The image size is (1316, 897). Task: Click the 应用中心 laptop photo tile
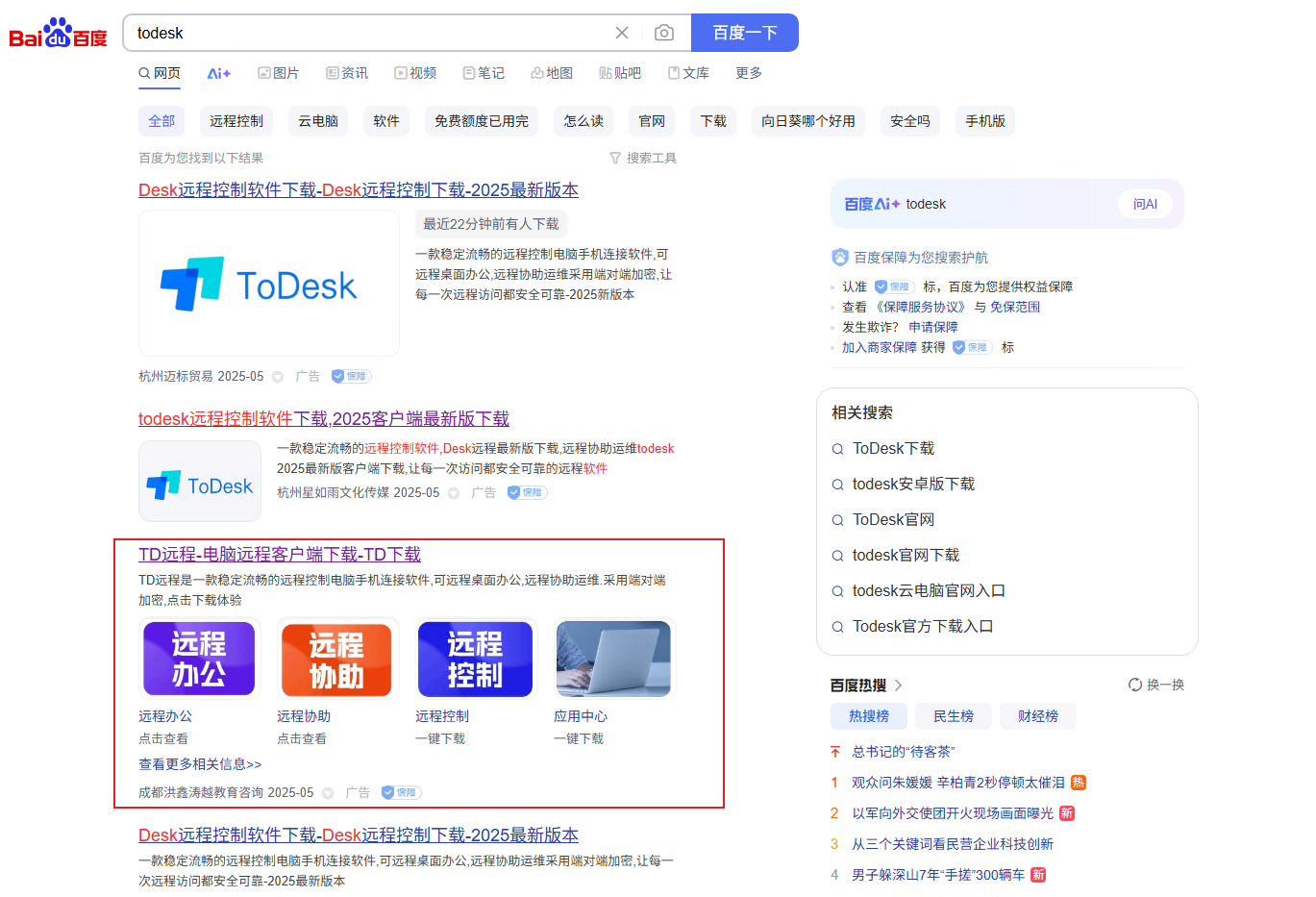(x=614, y=659)
